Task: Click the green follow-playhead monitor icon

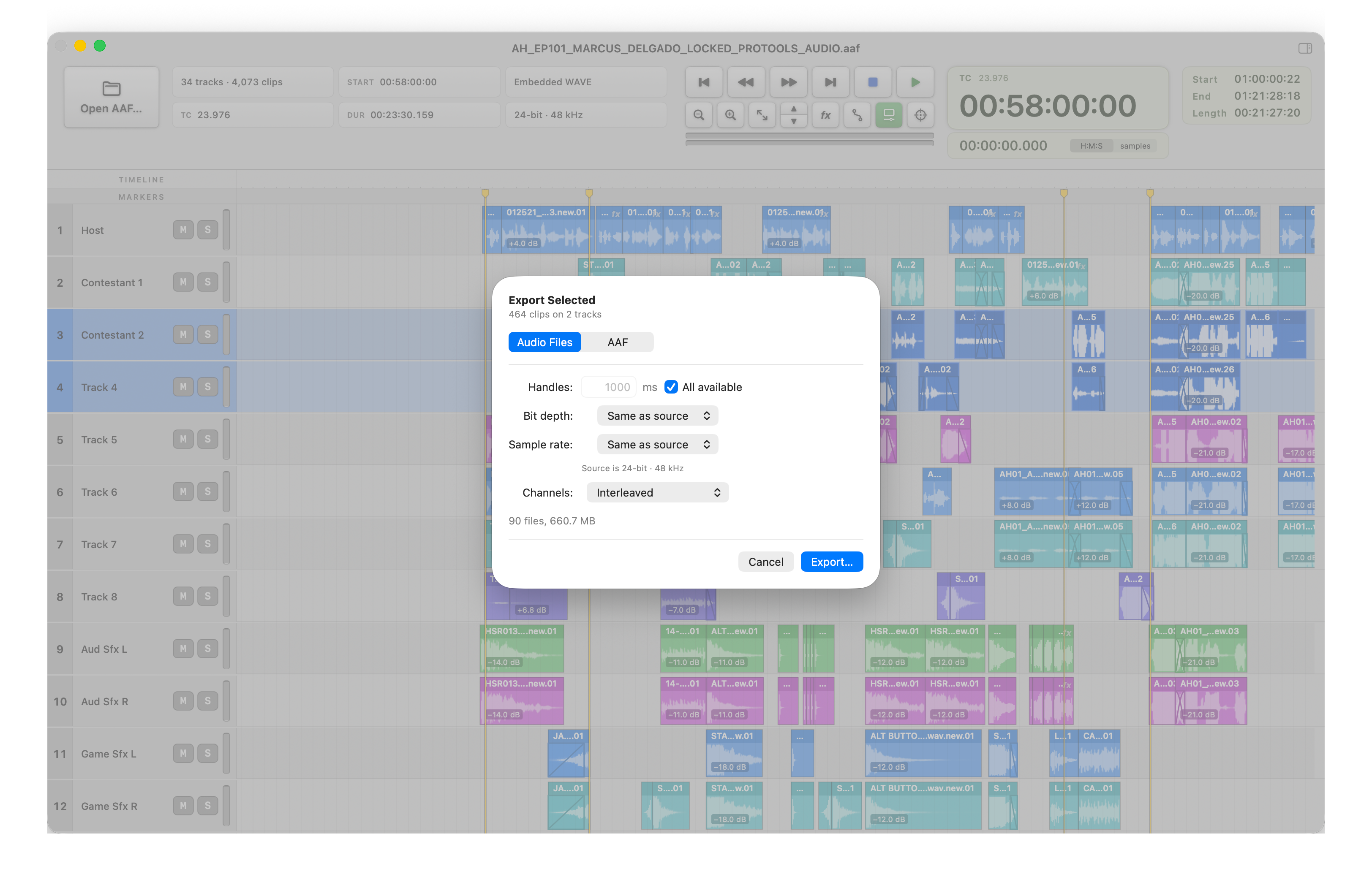Action: pos(889,115)
